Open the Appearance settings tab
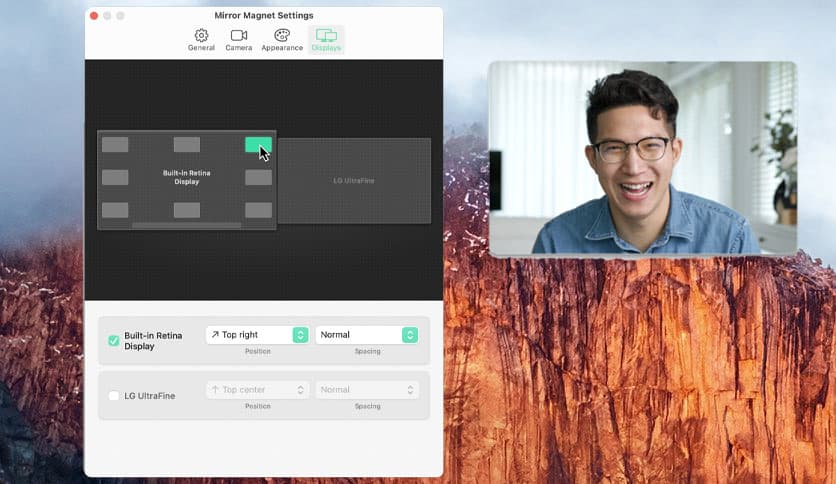Screen dimensions: 836x484 pos(282,40)
